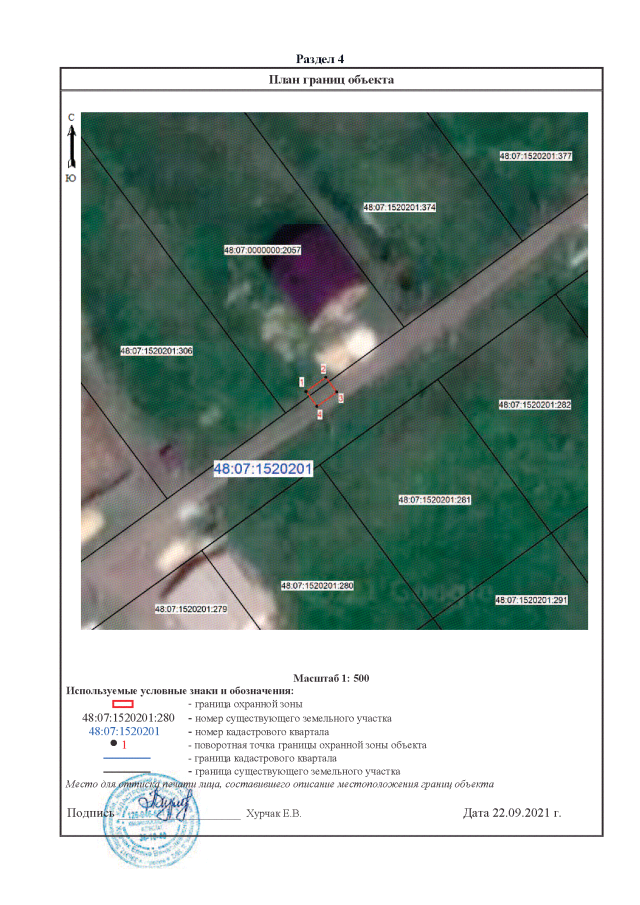Viewport: 640px width, 905px height.
Task: Click the 'План границ объекта' heading
Action: [332, 80]
